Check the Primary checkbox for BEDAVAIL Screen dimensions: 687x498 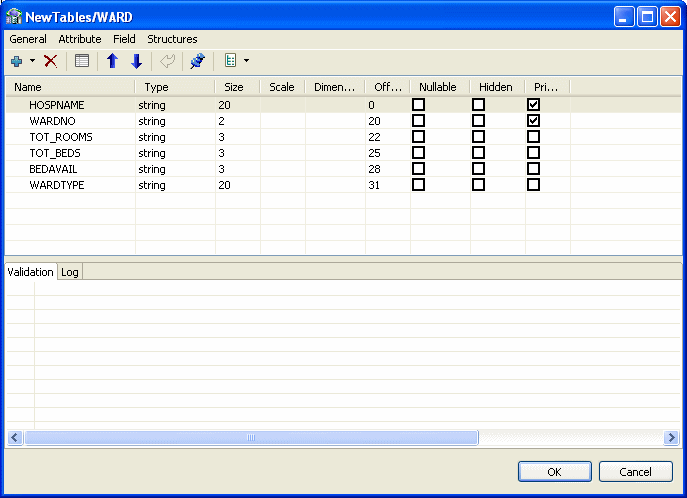coord(533,169)
